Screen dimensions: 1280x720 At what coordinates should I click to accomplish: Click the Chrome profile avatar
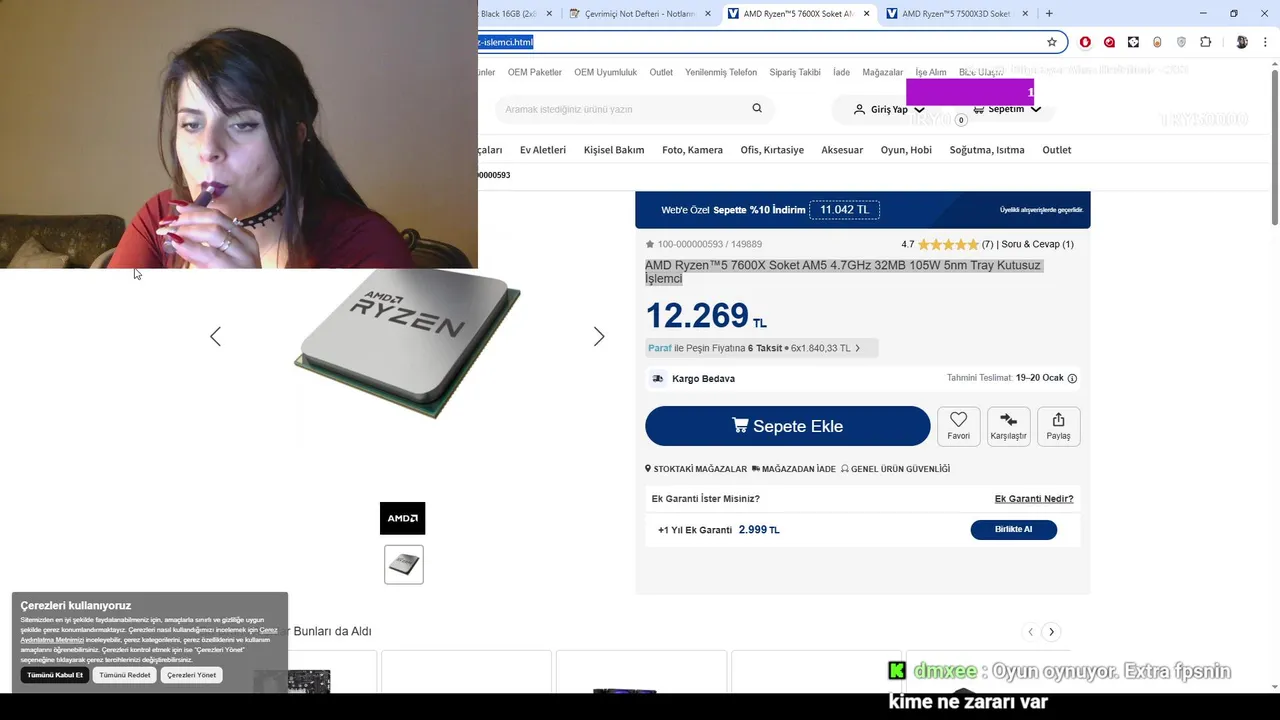tap(1242, 42)
